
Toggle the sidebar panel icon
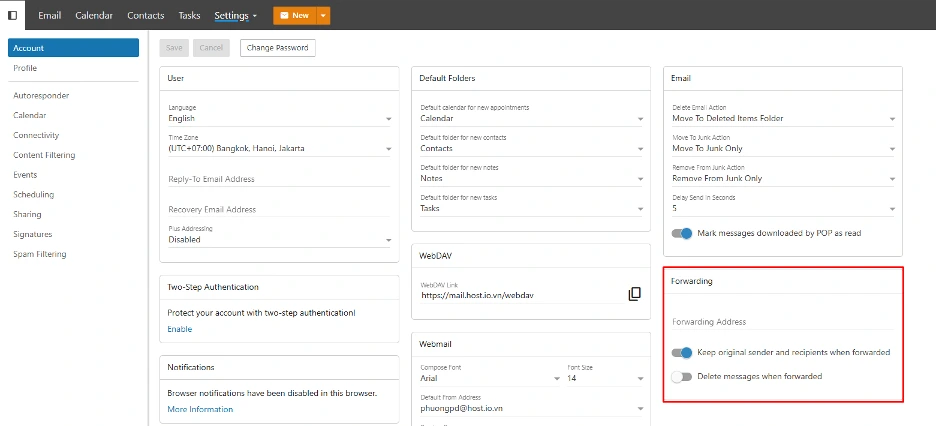[13, 16]
